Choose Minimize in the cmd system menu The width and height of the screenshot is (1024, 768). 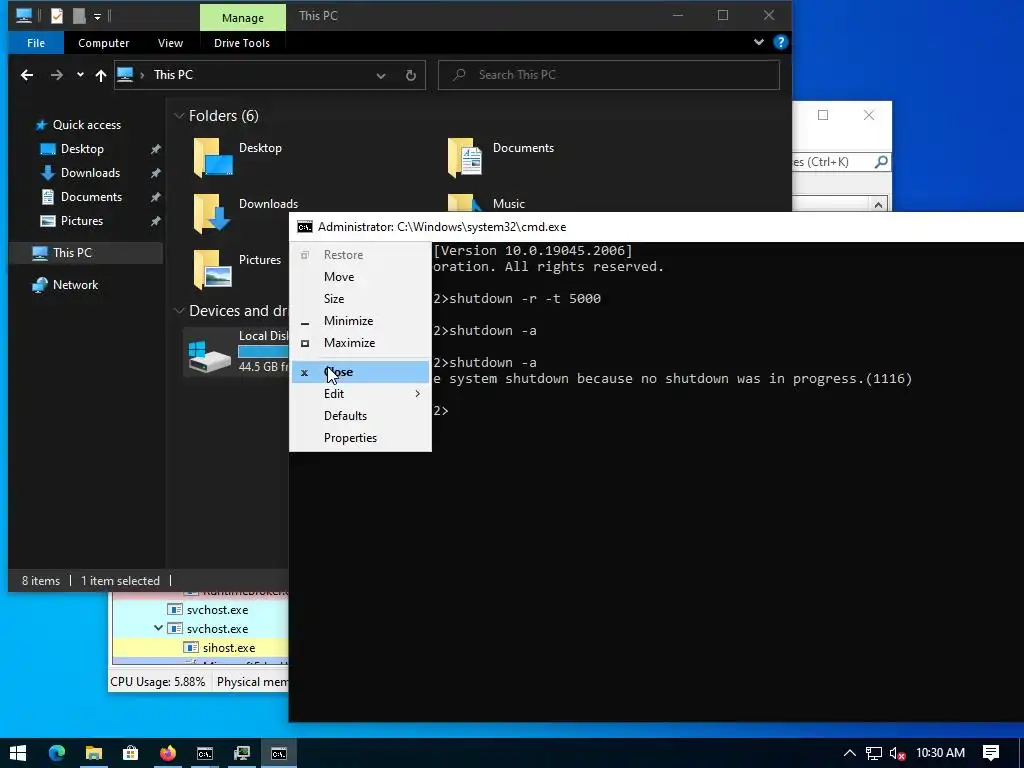click(360, 321)
